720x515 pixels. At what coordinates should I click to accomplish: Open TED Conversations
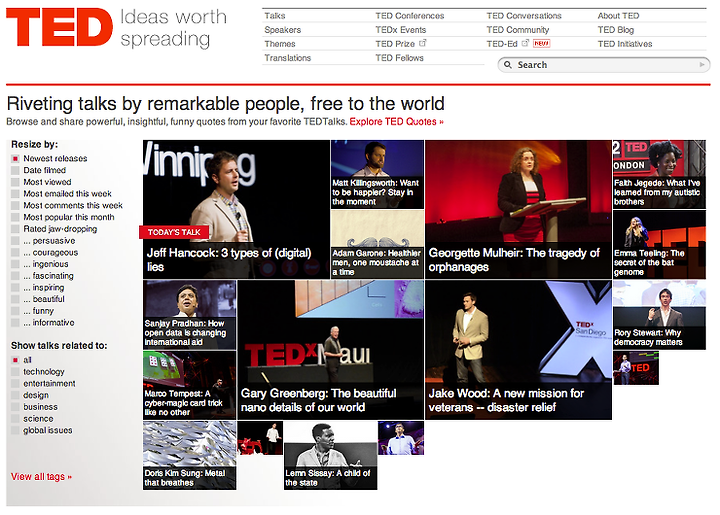524,16
